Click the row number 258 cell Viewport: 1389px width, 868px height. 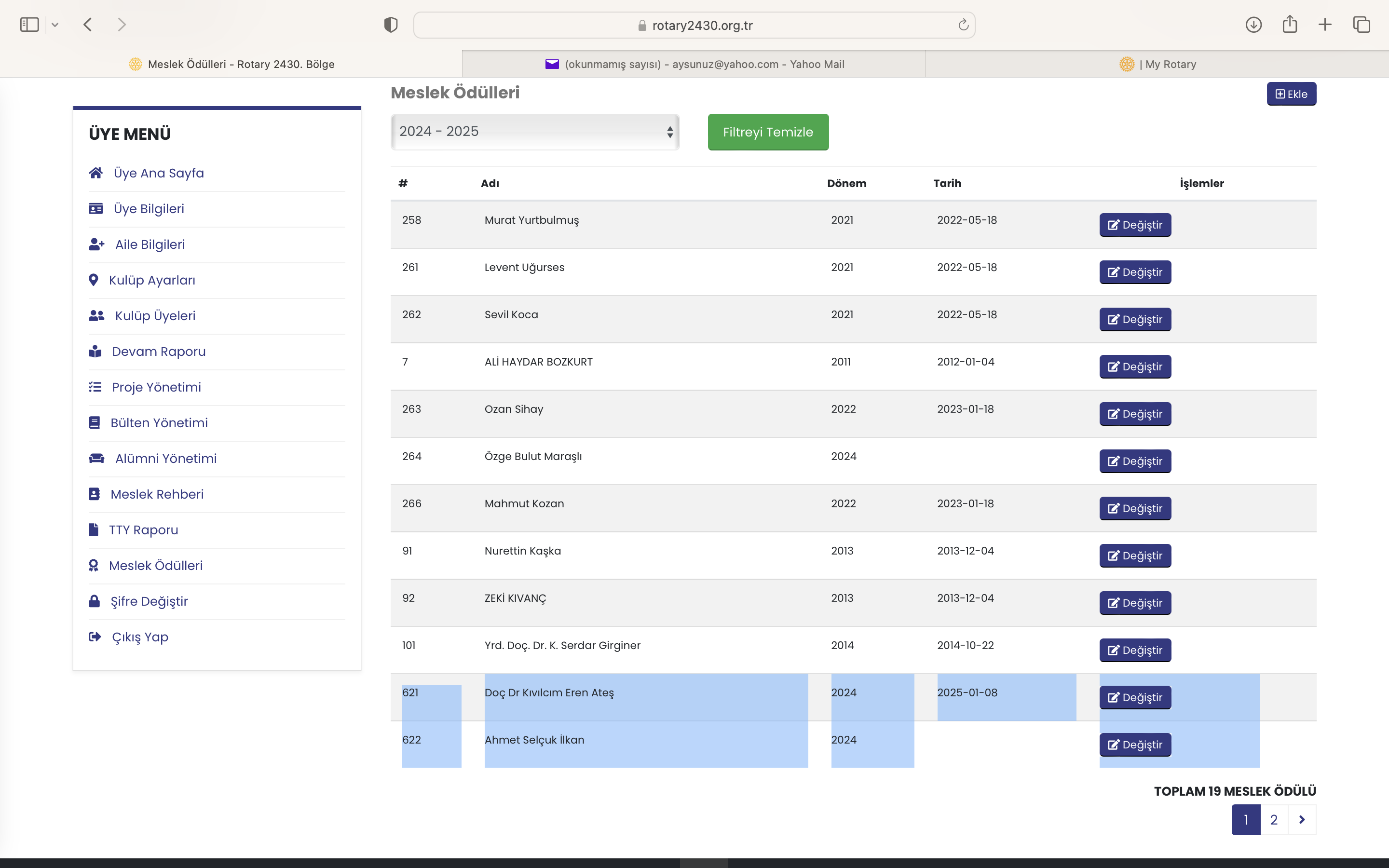click(x=411, y=220)
